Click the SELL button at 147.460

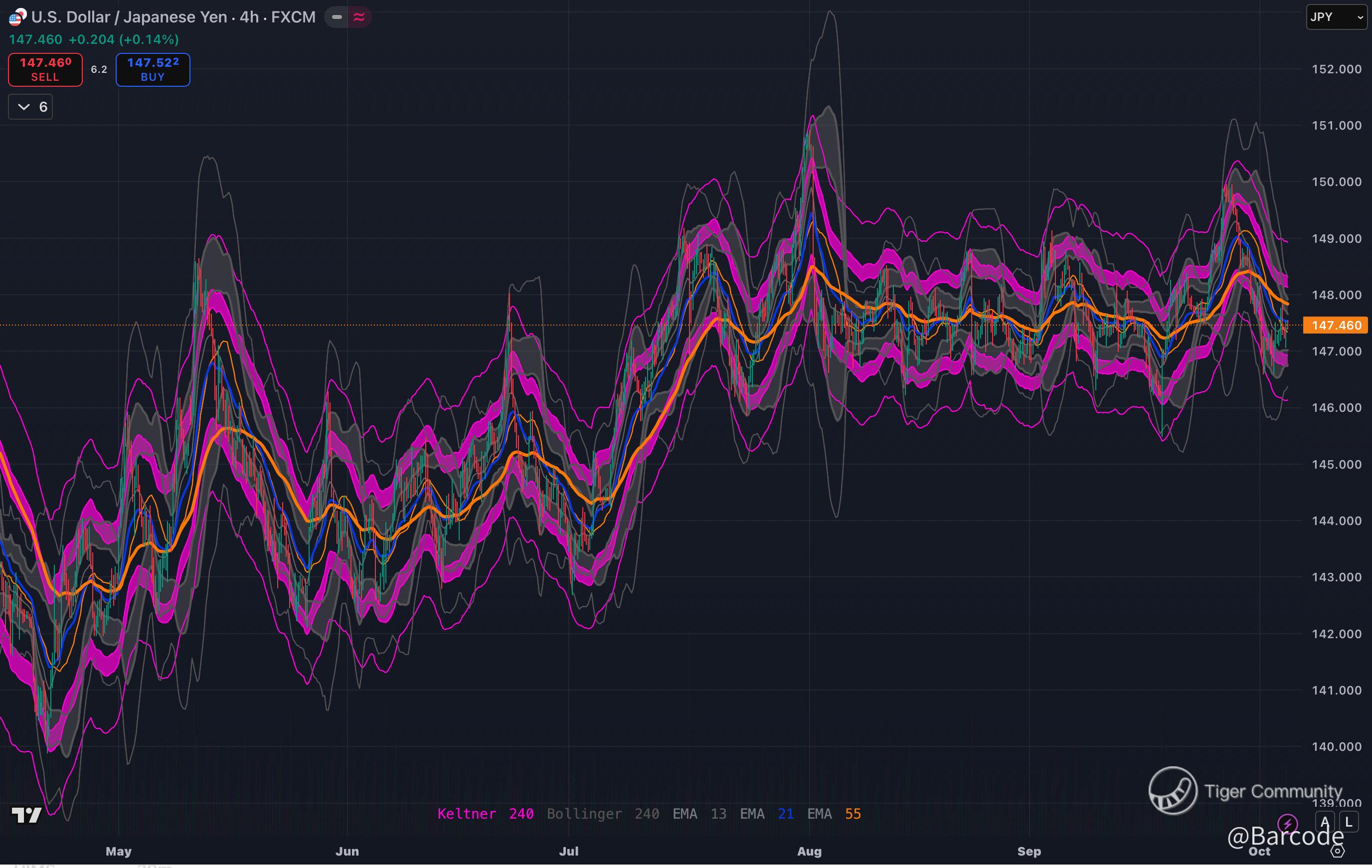[45, 69]
